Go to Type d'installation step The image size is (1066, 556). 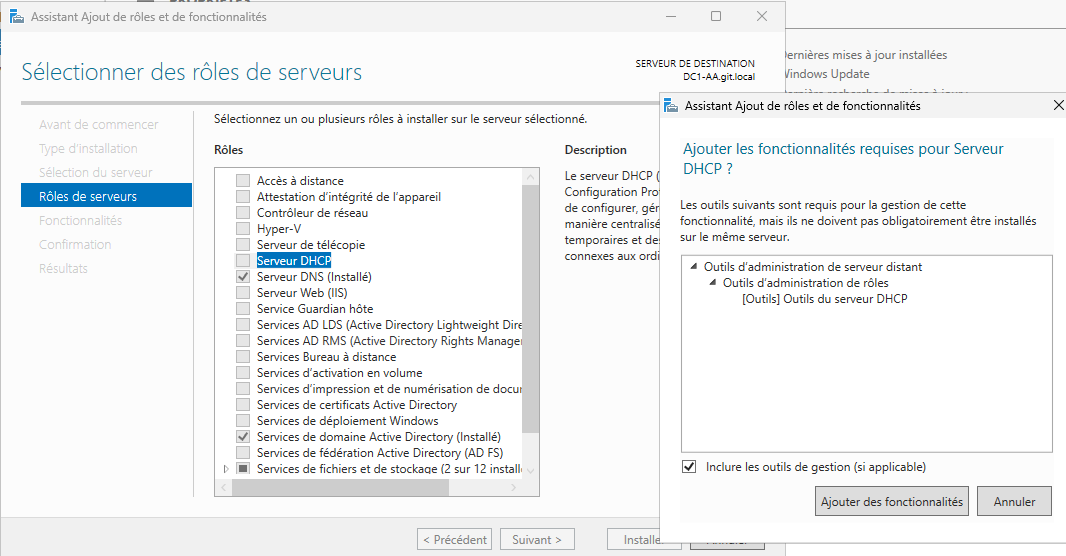[x=88, y=148]
